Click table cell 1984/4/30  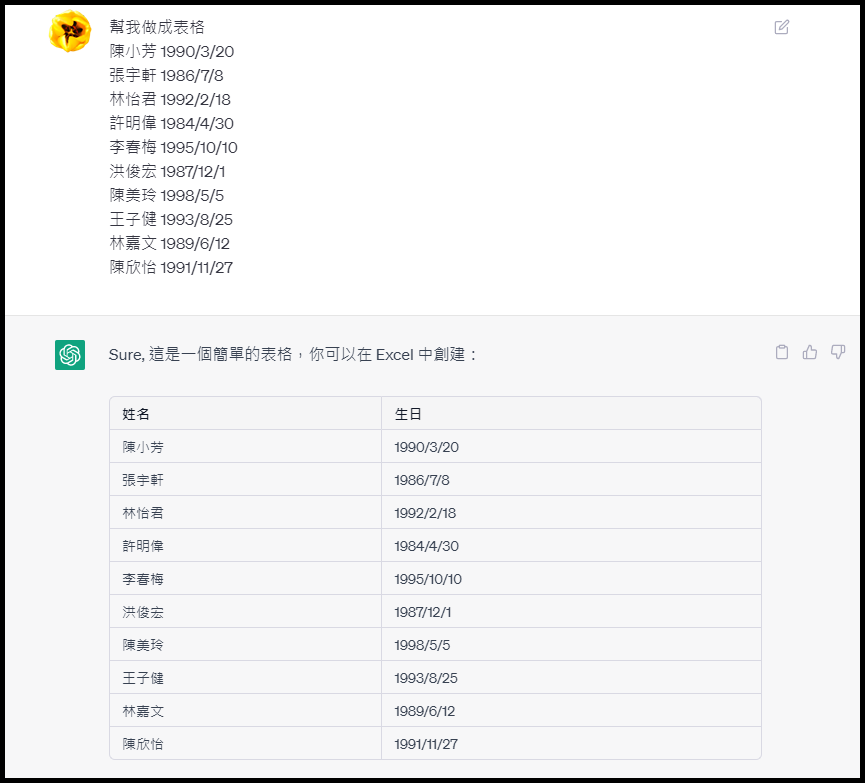point(571,546)
